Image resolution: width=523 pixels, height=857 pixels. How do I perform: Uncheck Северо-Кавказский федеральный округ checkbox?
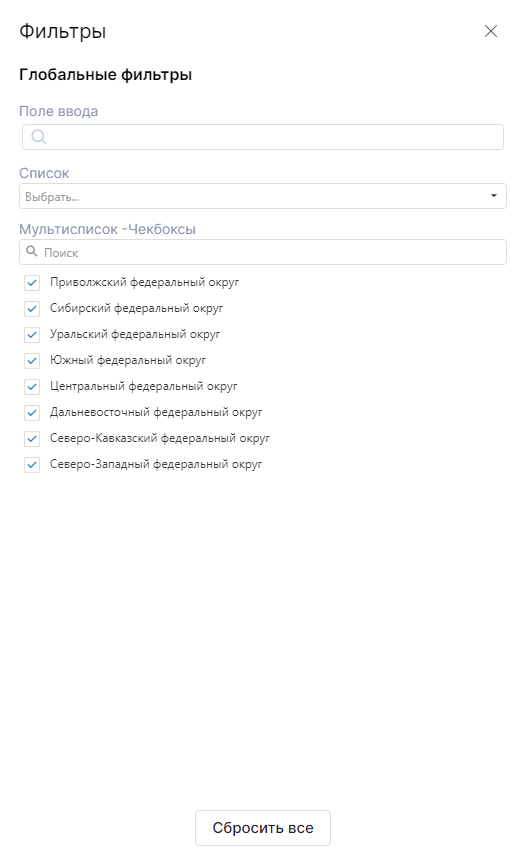32,439
